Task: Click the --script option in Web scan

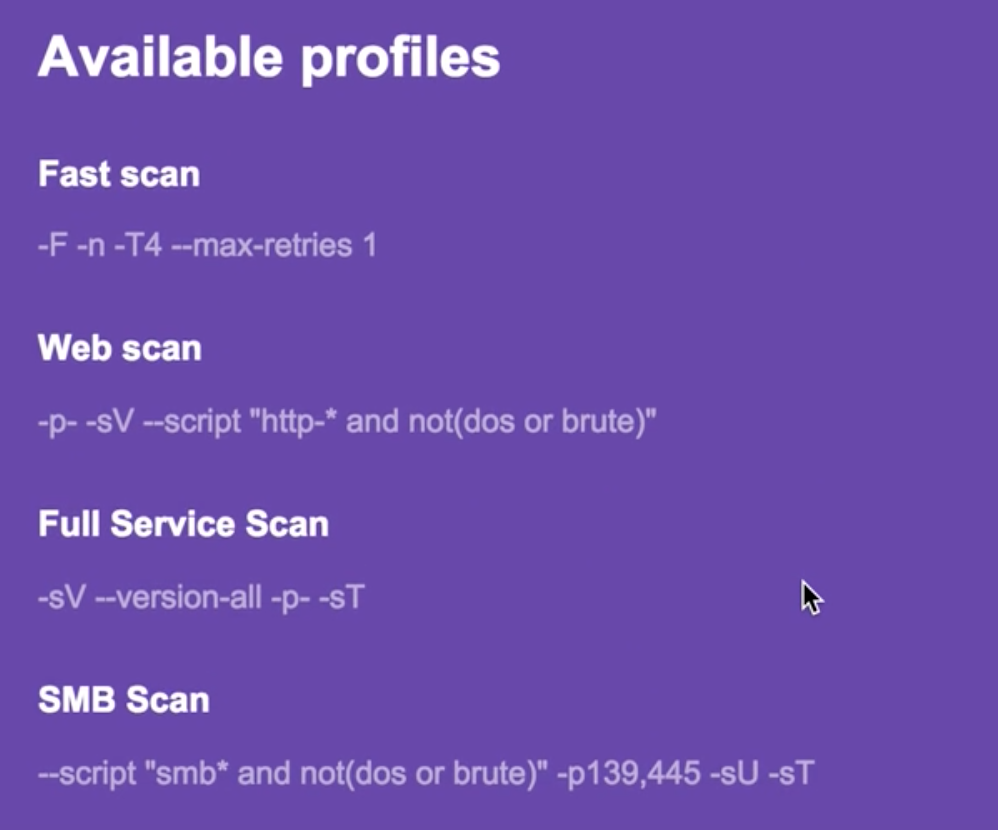Action: pos(192,423)
